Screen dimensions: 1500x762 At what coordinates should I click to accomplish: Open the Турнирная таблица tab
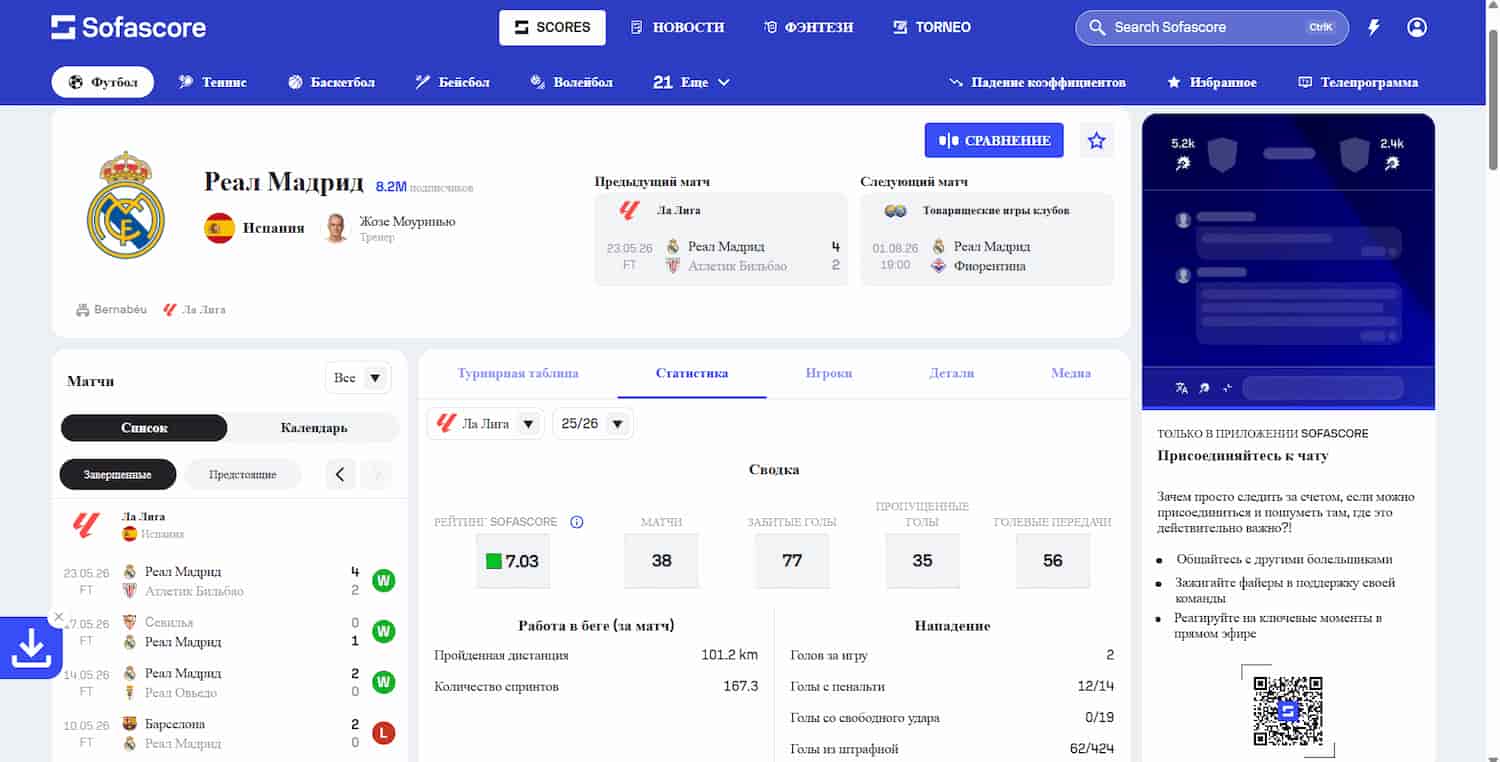coord(518,373)
